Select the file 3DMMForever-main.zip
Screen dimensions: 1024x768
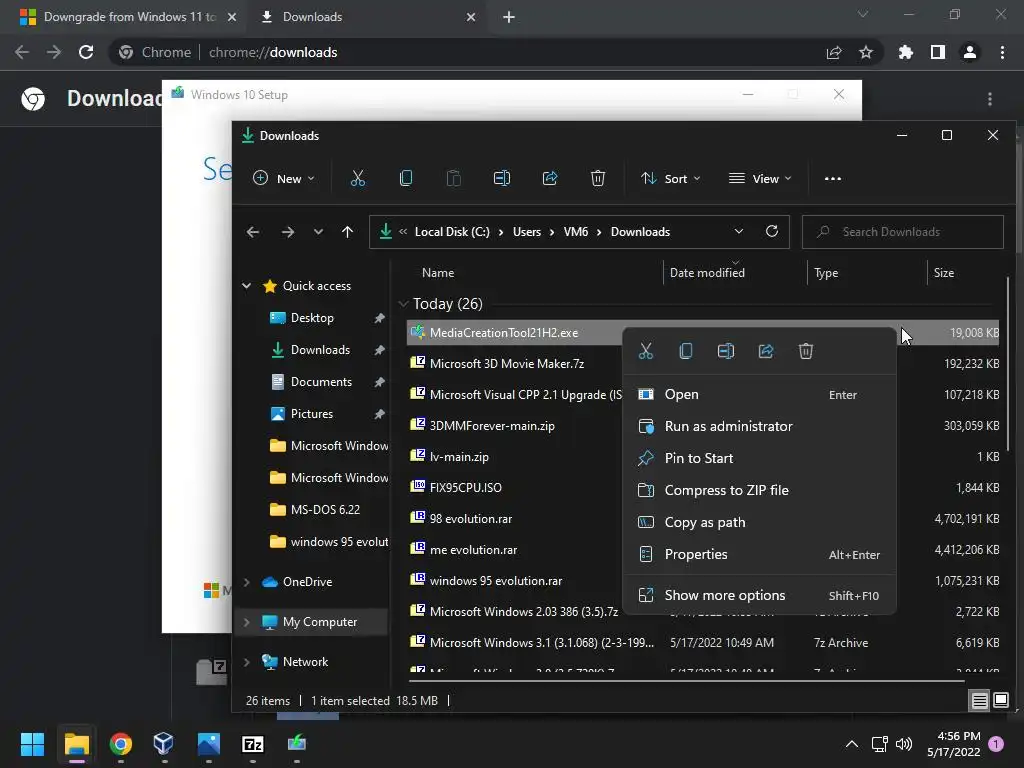(492, 426)
